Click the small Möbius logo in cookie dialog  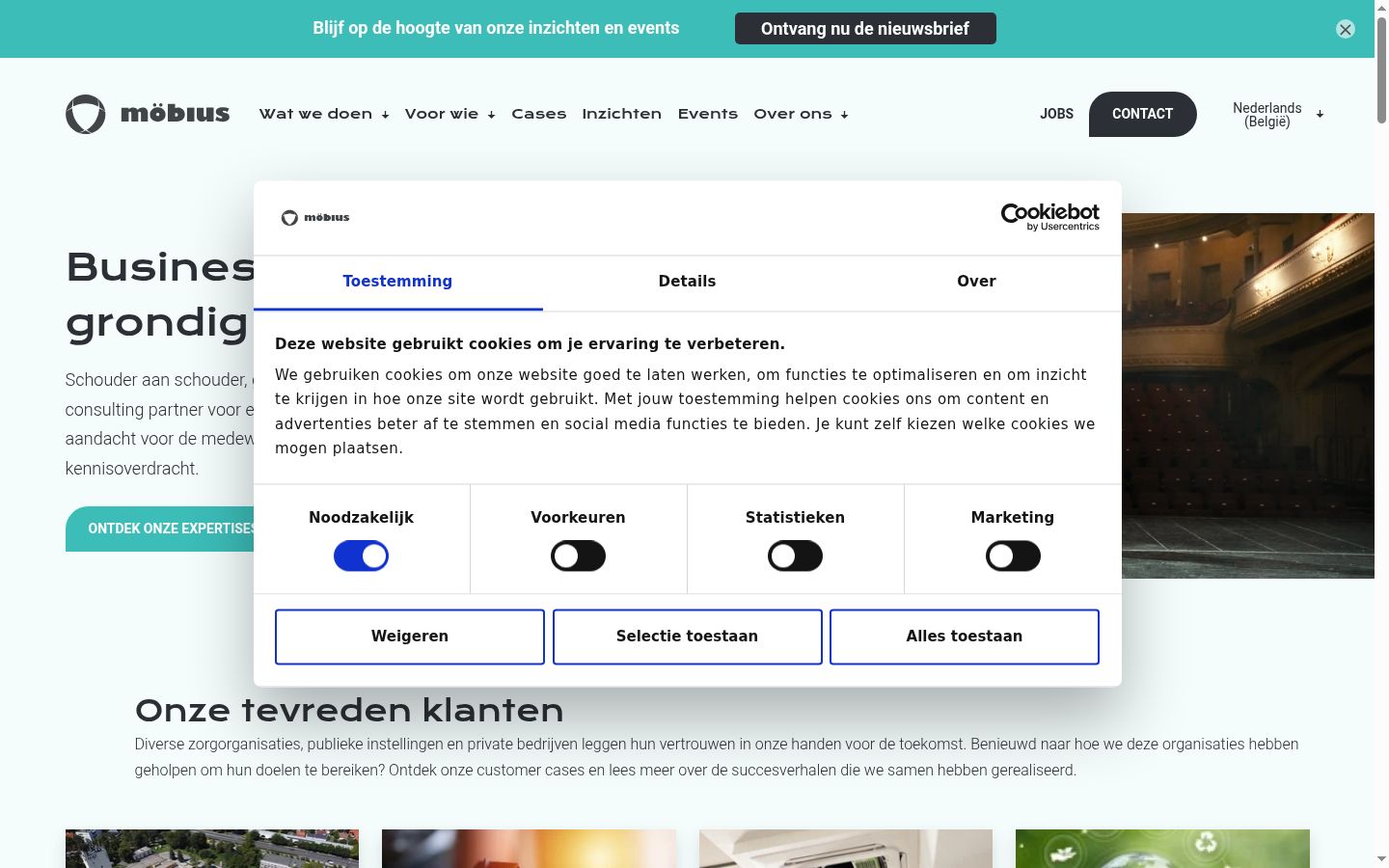[x=315, y=218]
